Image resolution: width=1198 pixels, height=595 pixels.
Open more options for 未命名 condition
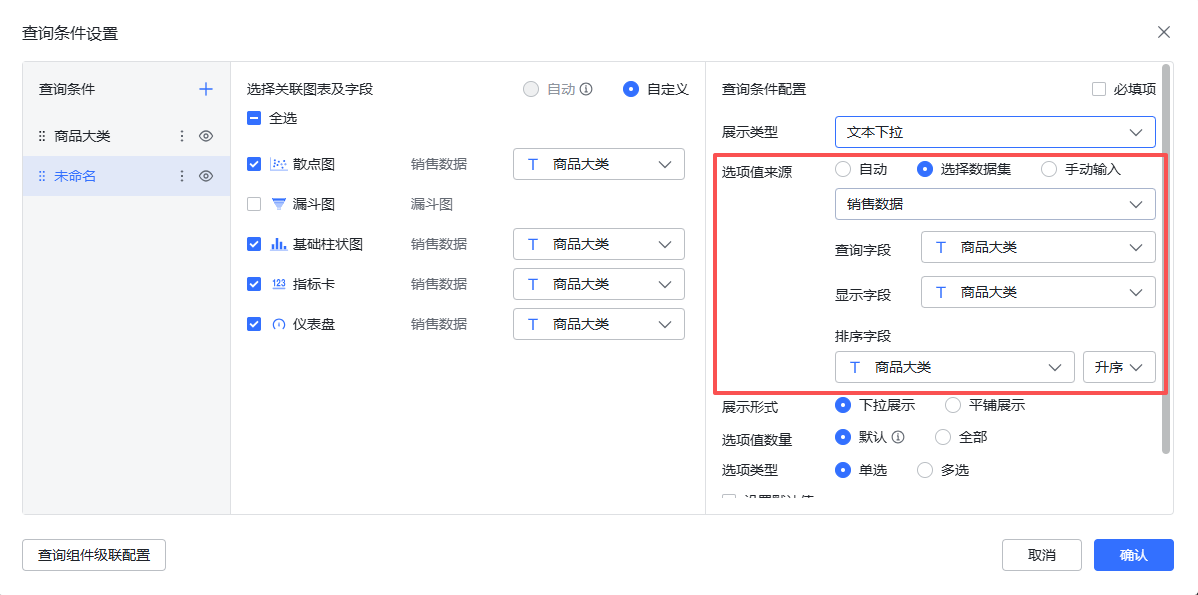(182, 176)
